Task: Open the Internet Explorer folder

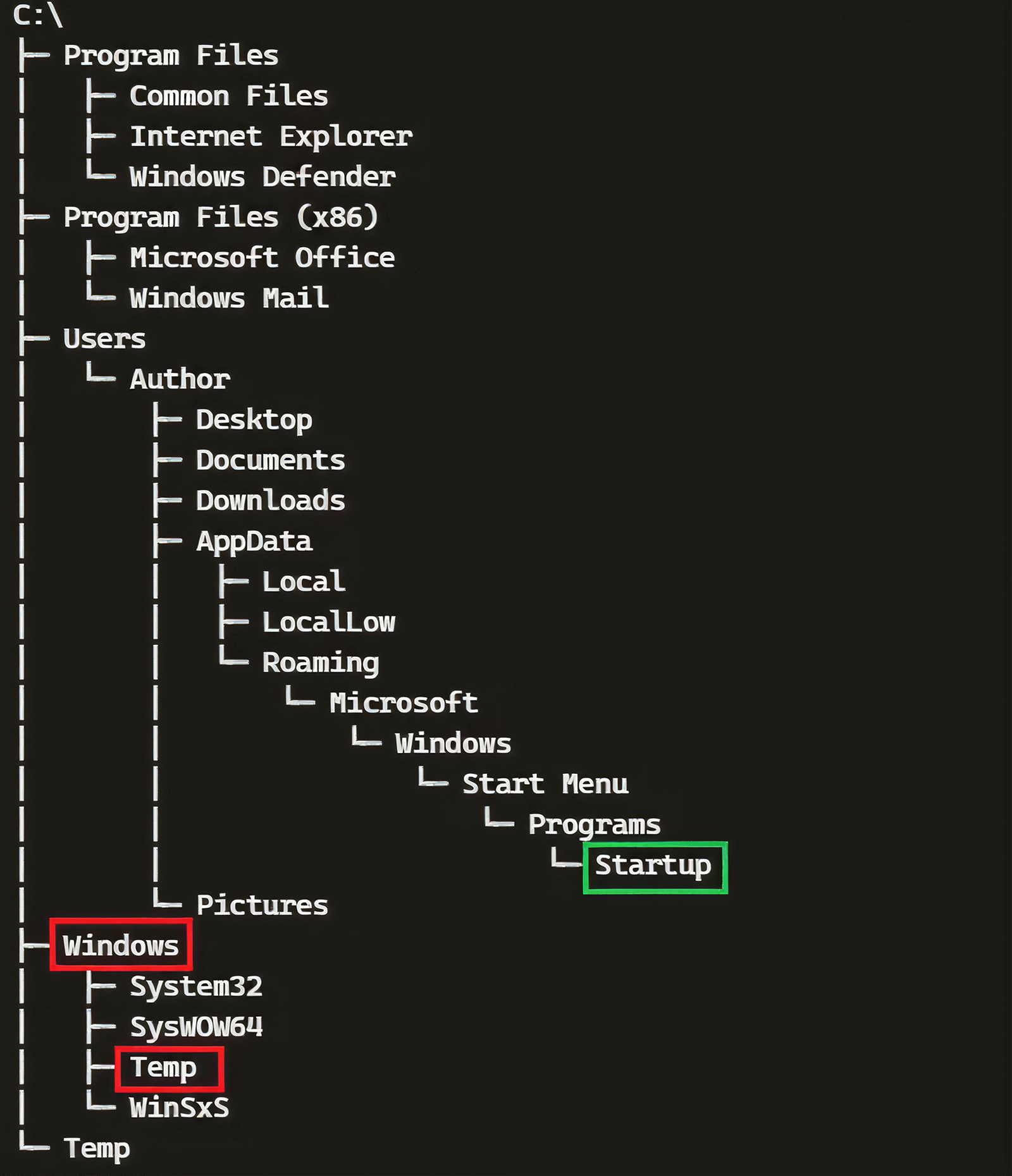Action: click(271, 137)
